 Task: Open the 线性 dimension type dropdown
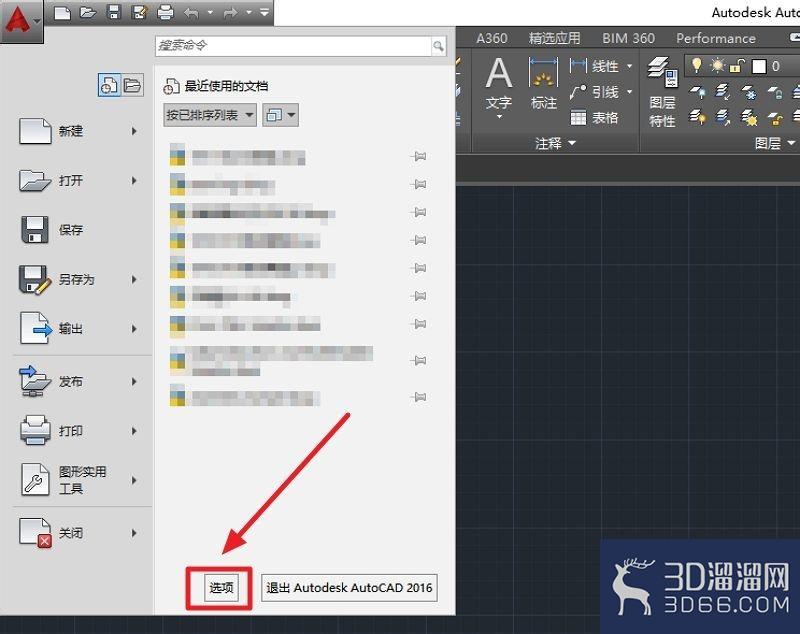tap(630, 66)
